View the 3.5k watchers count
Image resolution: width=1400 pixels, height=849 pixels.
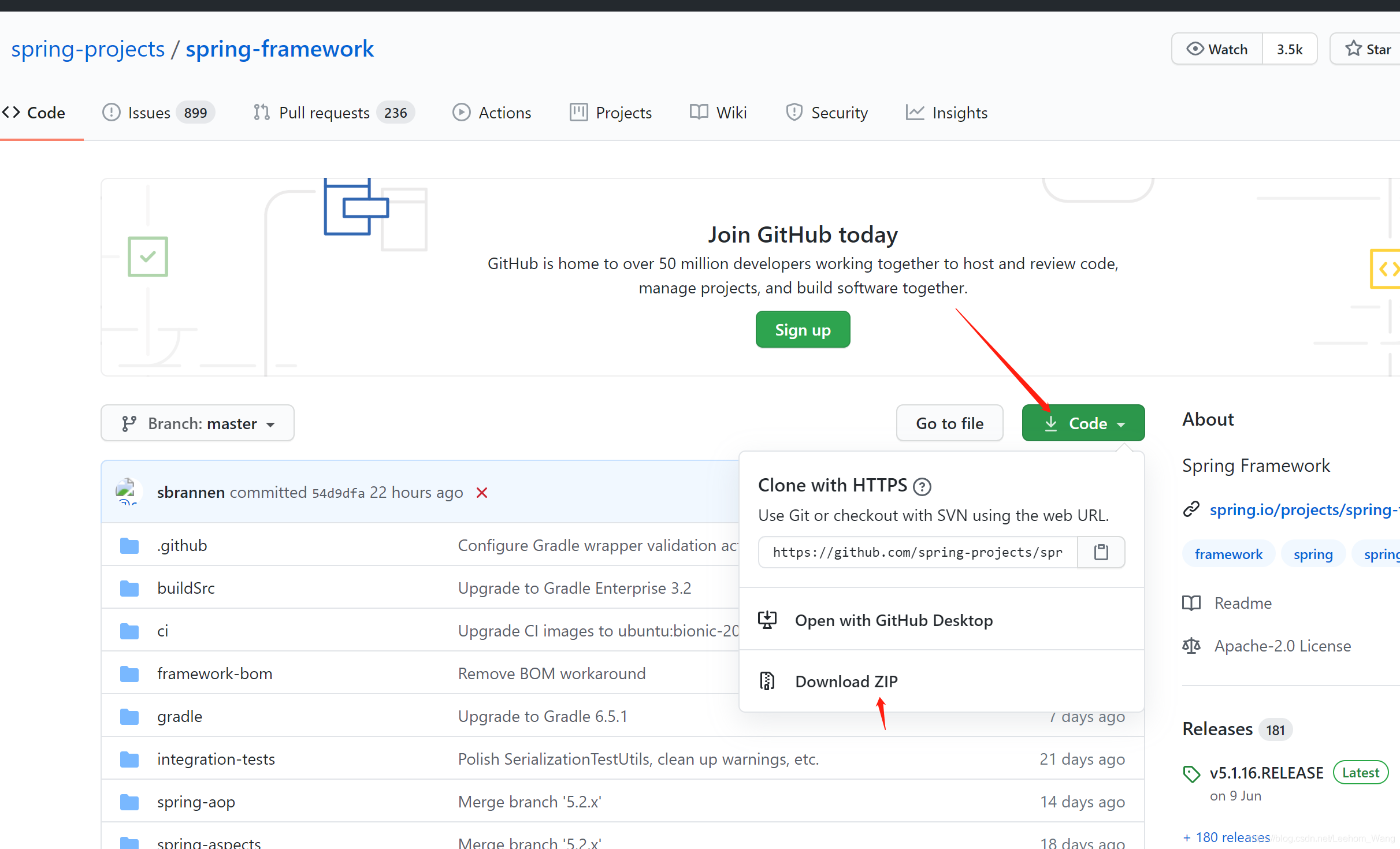(x=1290, y=49)
